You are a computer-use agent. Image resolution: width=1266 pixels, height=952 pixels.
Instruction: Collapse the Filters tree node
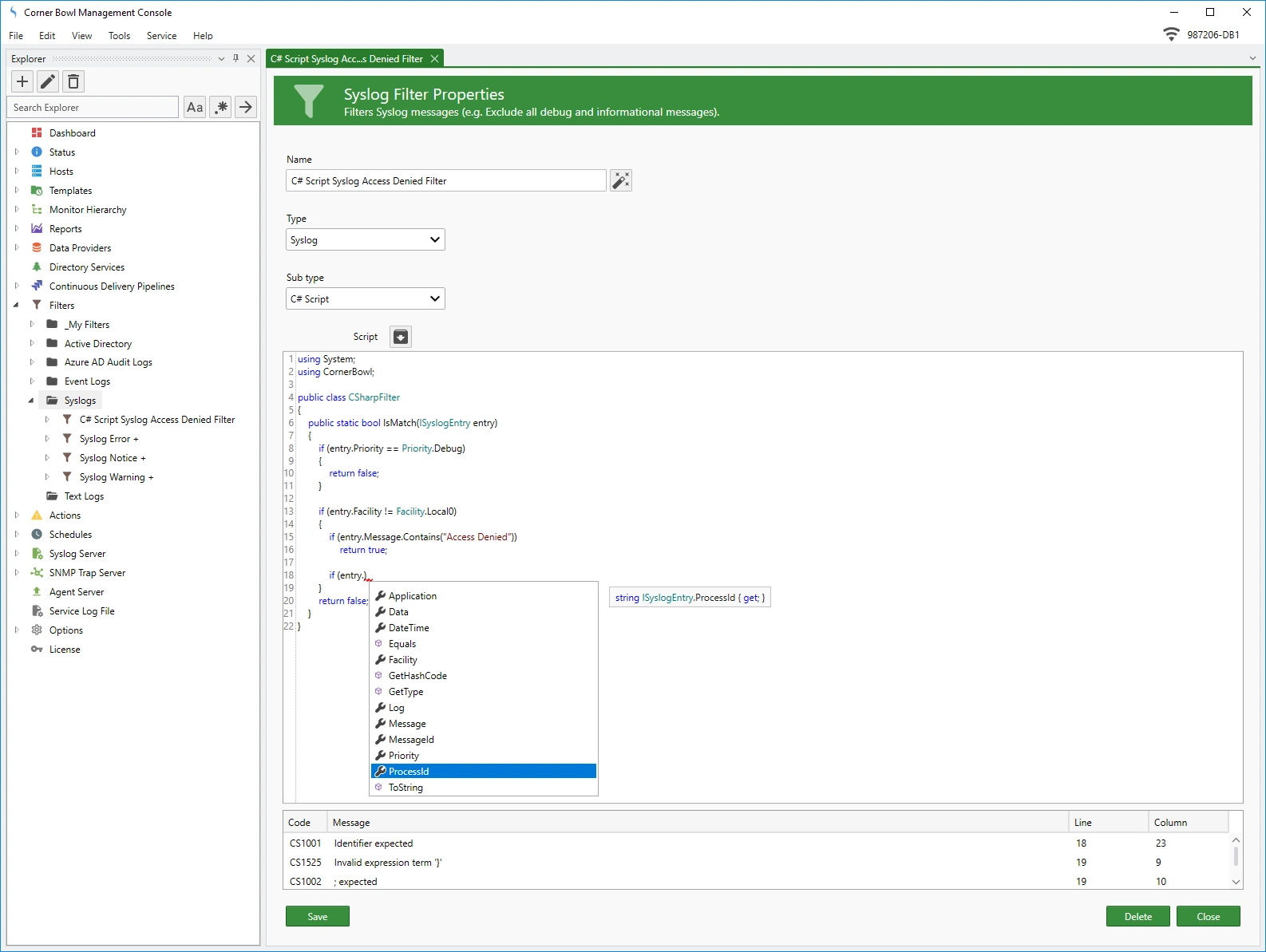pyautogui.click(x=16, y=305)
